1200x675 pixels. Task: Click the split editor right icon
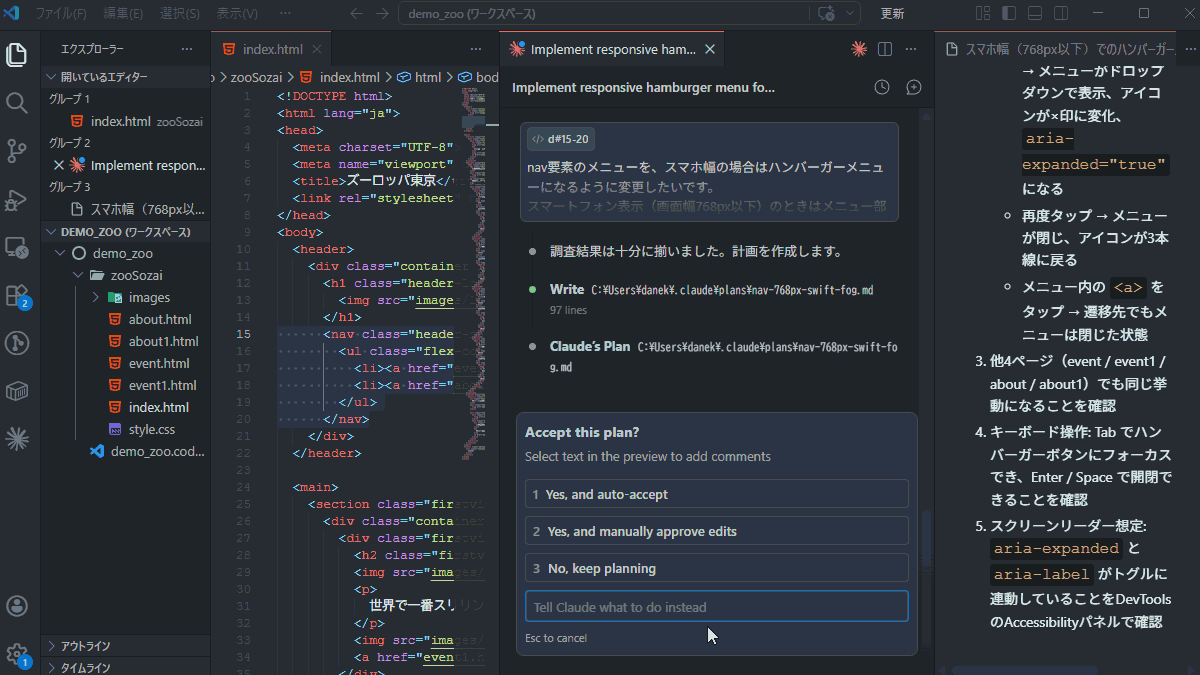coord(884,49)
